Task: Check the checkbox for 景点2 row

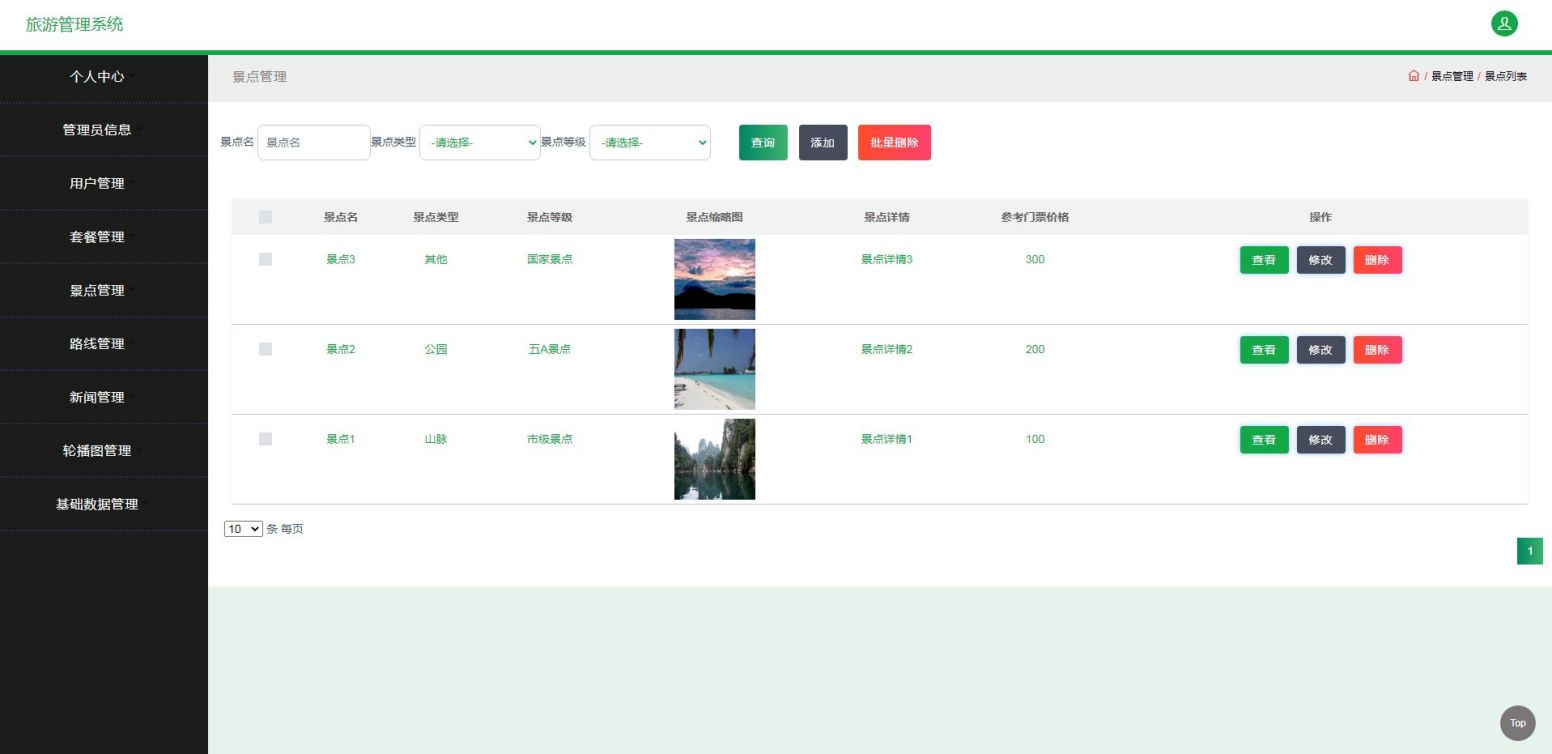Action: [x=265, y=349]
